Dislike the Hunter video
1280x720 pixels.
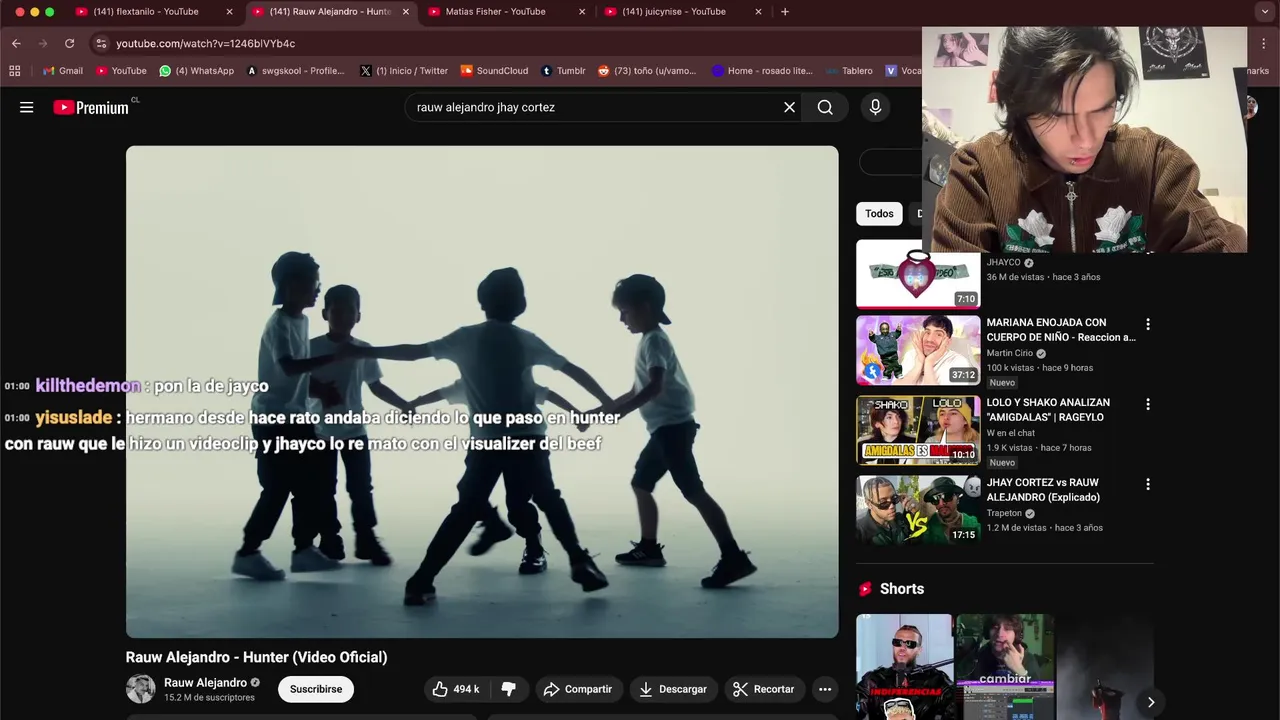pyautogui.click(x=508, y=689)
